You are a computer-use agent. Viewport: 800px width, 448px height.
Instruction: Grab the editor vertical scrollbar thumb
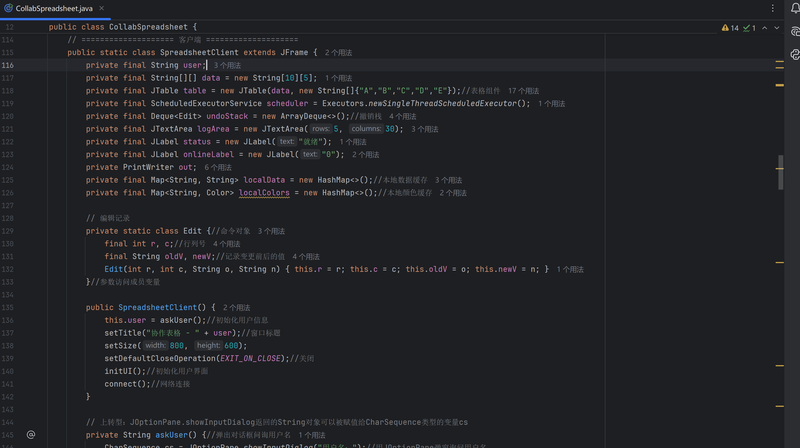pos(780,172)
